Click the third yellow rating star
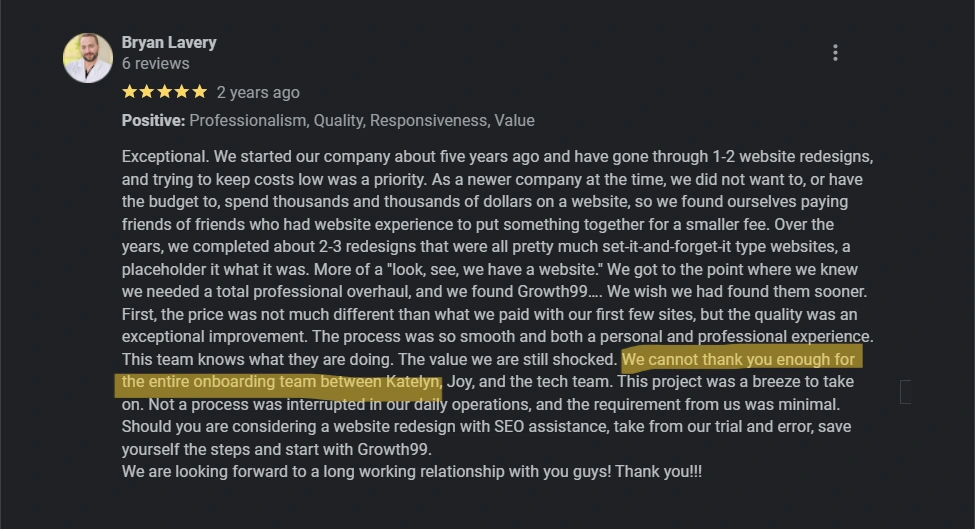Image resolution: width=975 pixels, height=529 pixels. [x=164, y=92]
